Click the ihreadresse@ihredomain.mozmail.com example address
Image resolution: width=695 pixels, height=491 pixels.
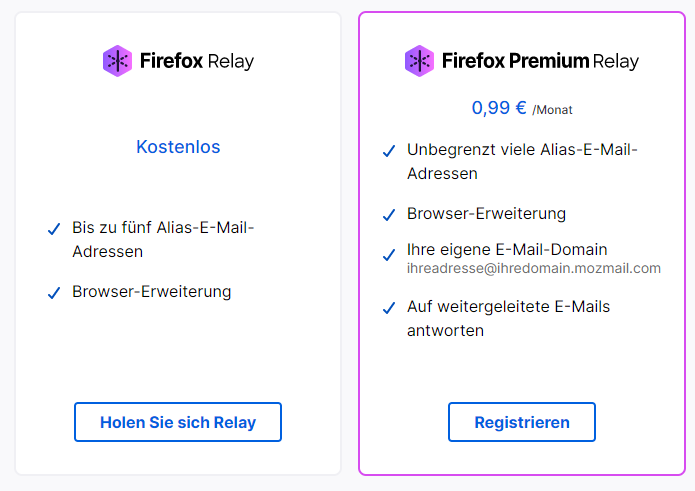(534, 268)
